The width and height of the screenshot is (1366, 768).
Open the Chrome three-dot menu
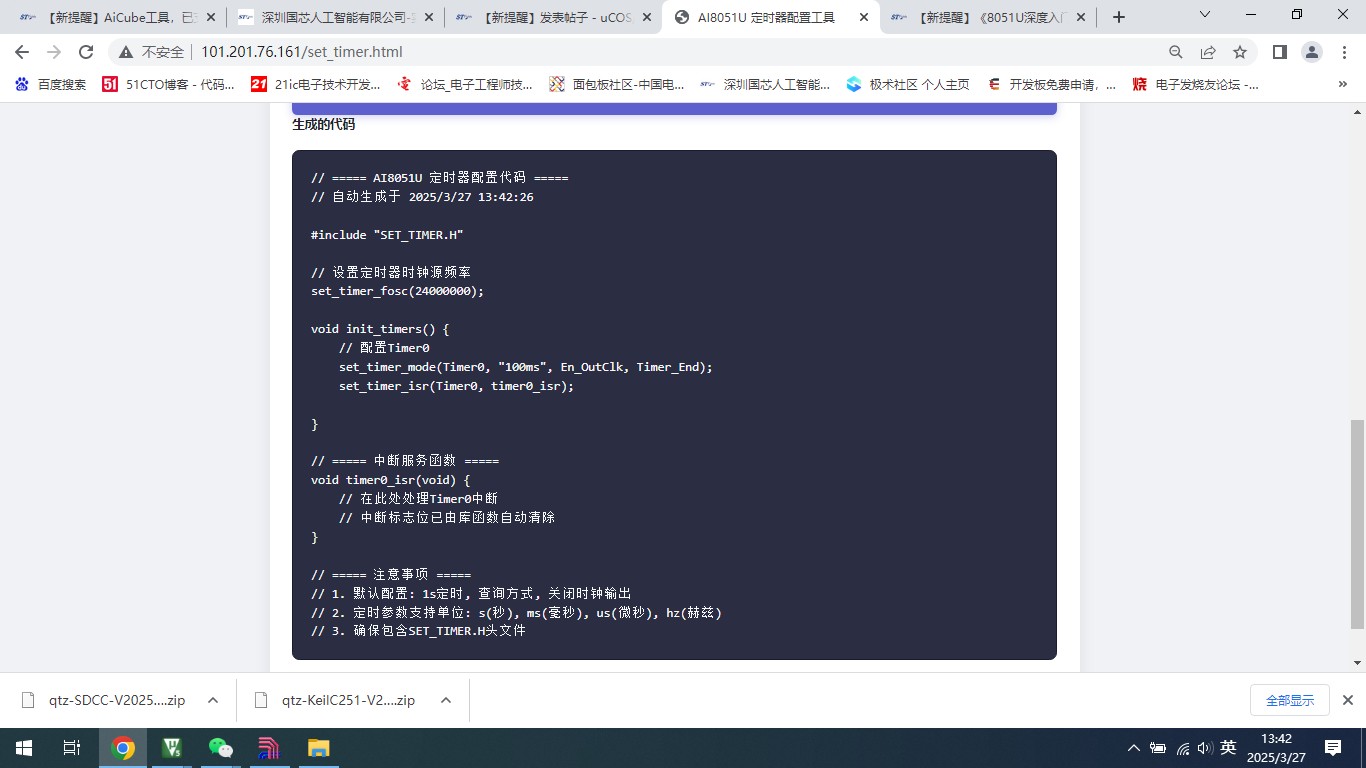[x=1343, y=52]
